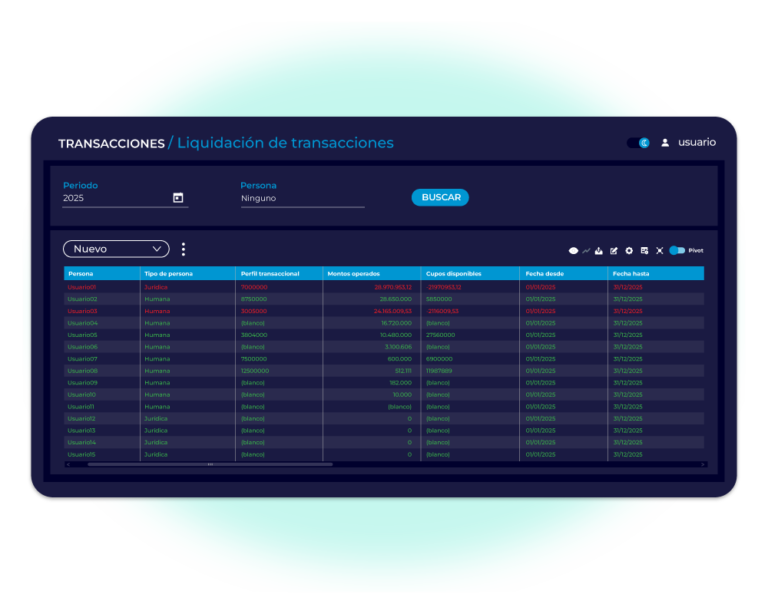
Task: Click the eye visibility icon in table toolbar
Action: (x=573, y=251)
